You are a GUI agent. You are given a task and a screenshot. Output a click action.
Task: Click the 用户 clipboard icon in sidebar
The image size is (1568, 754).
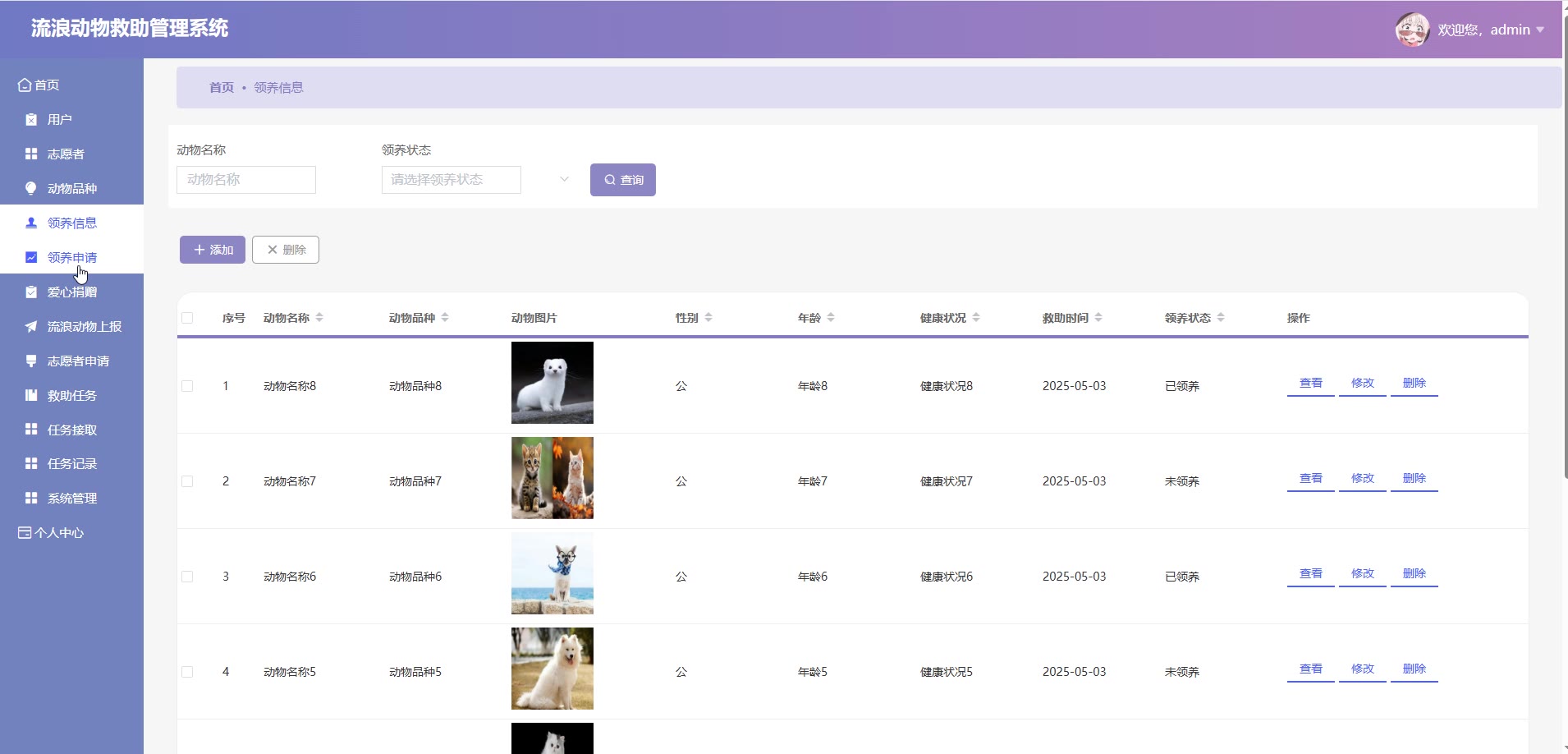31,120
